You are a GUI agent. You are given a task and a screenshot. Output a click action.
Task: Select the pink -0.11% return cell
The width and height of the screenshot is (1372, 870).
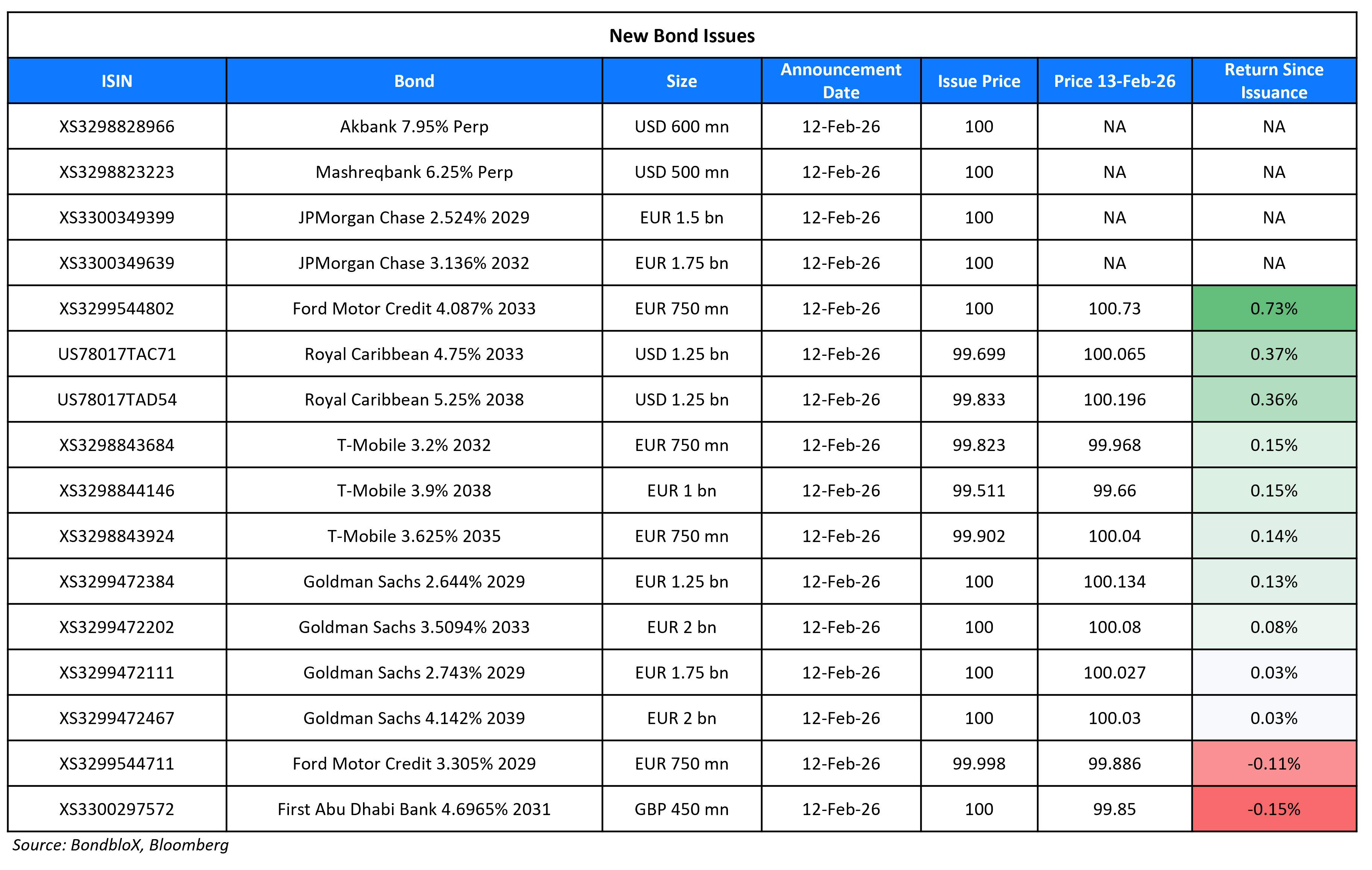click(x=1274, y=764)
